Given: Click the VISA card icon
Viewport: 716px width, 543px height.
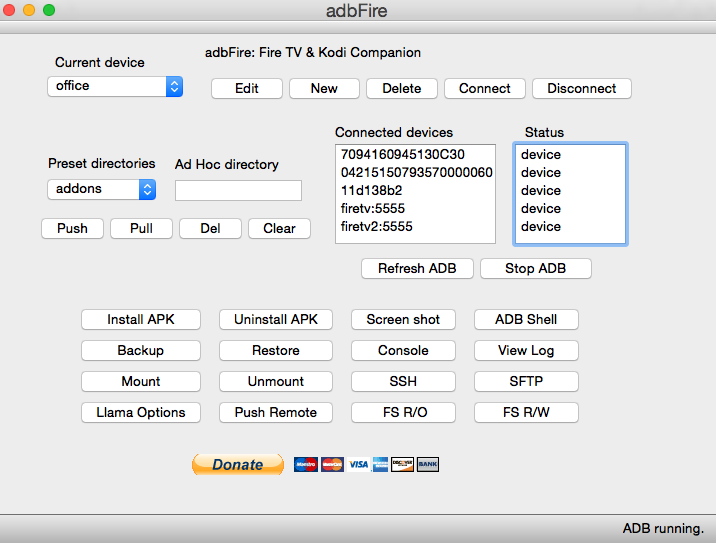Looking at the screenshot, I should coord(358,464).
